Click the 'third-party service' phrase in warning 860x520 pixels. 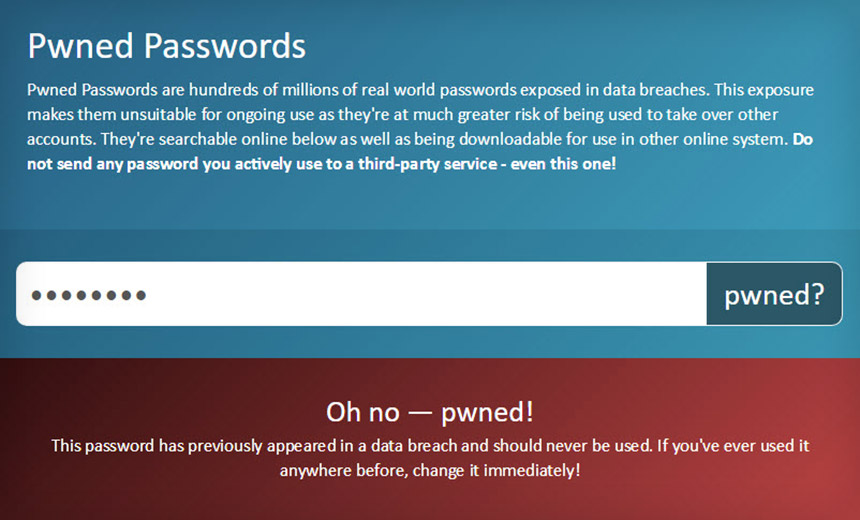[x=427, y=164]
